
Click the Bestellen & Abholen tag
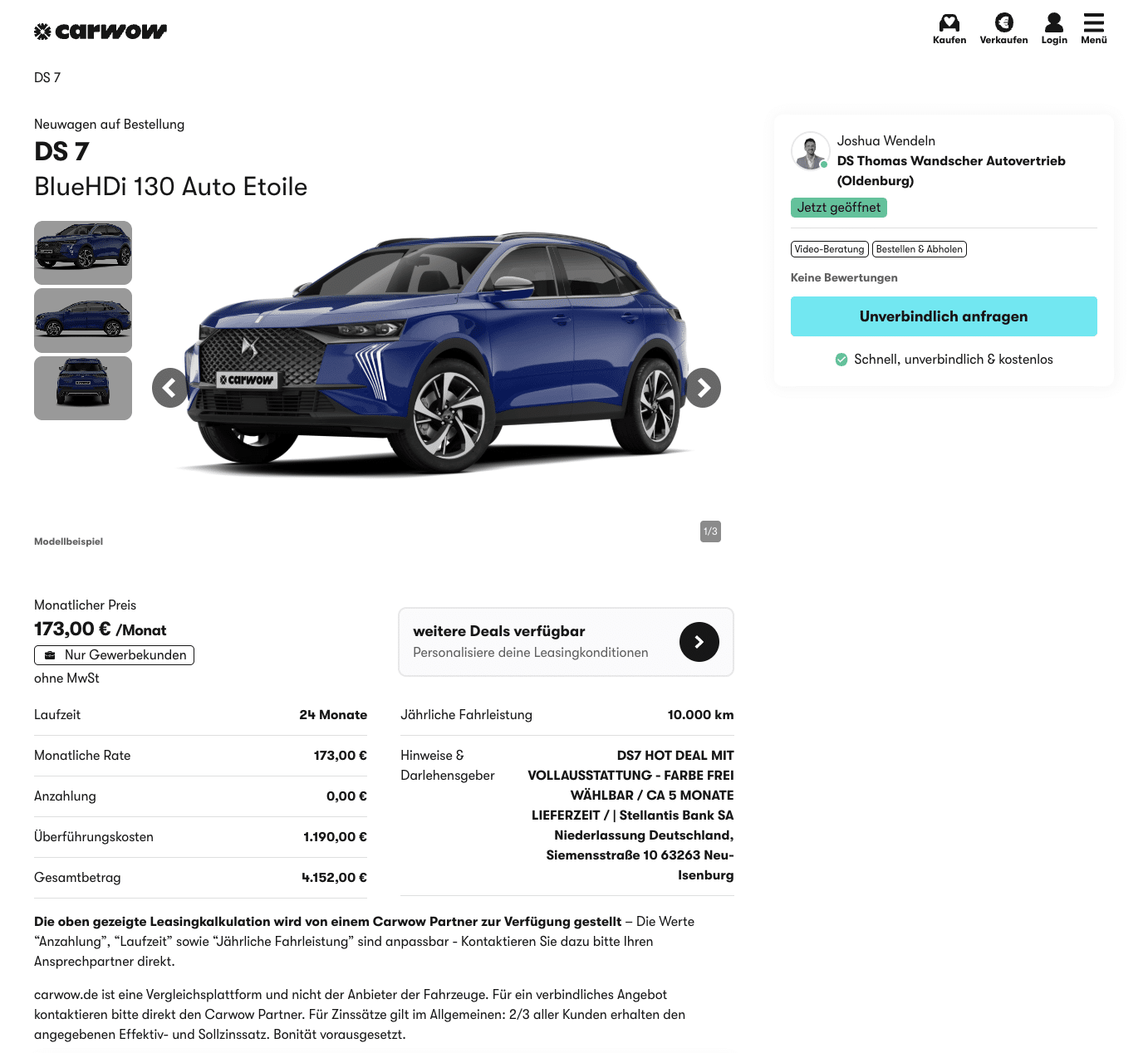[x=920, y=249]
